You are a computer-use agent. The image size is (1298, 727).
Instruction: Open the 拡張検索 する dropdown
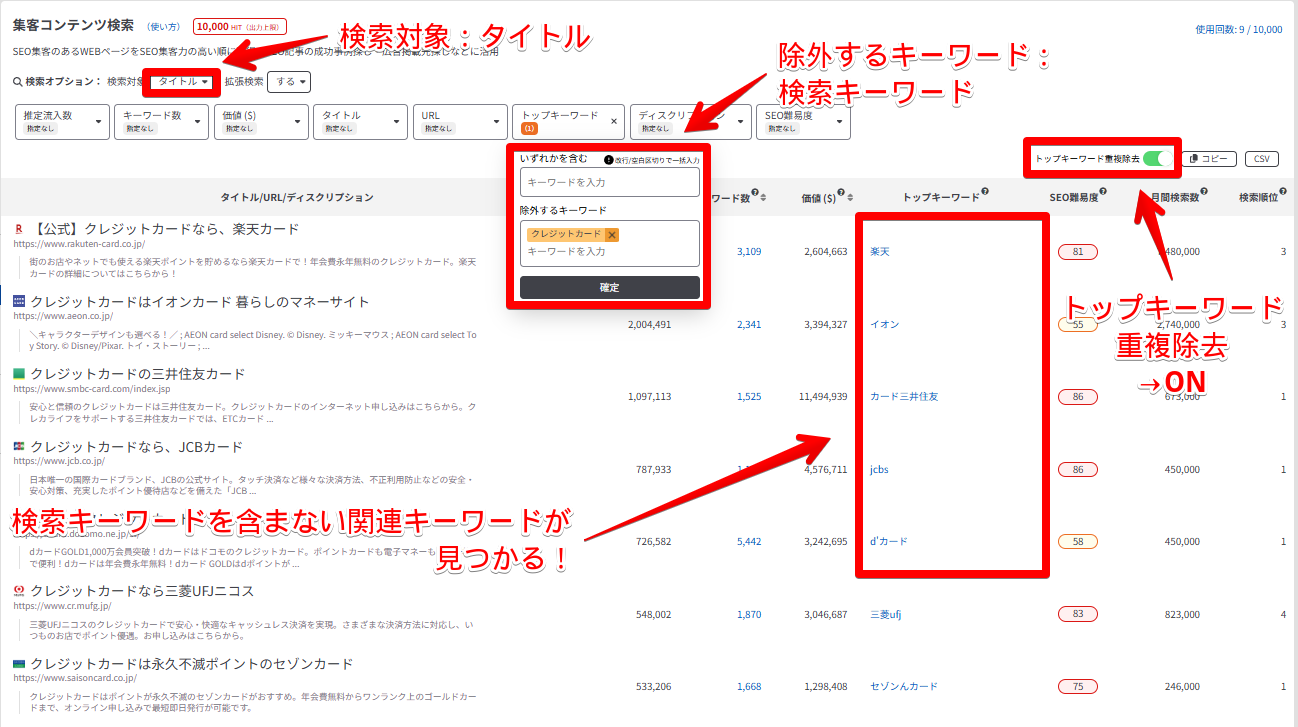pos(289,82)
